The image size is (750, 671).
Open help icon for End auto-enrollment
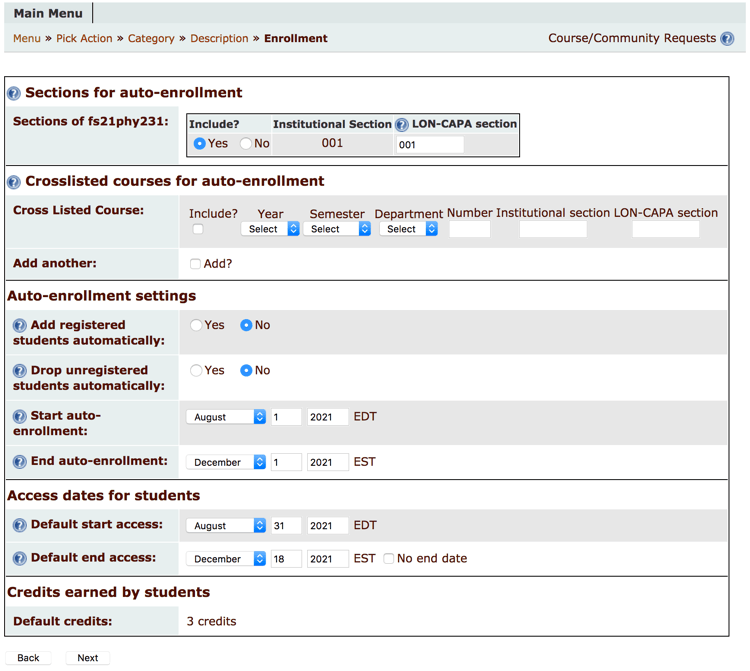20,462
